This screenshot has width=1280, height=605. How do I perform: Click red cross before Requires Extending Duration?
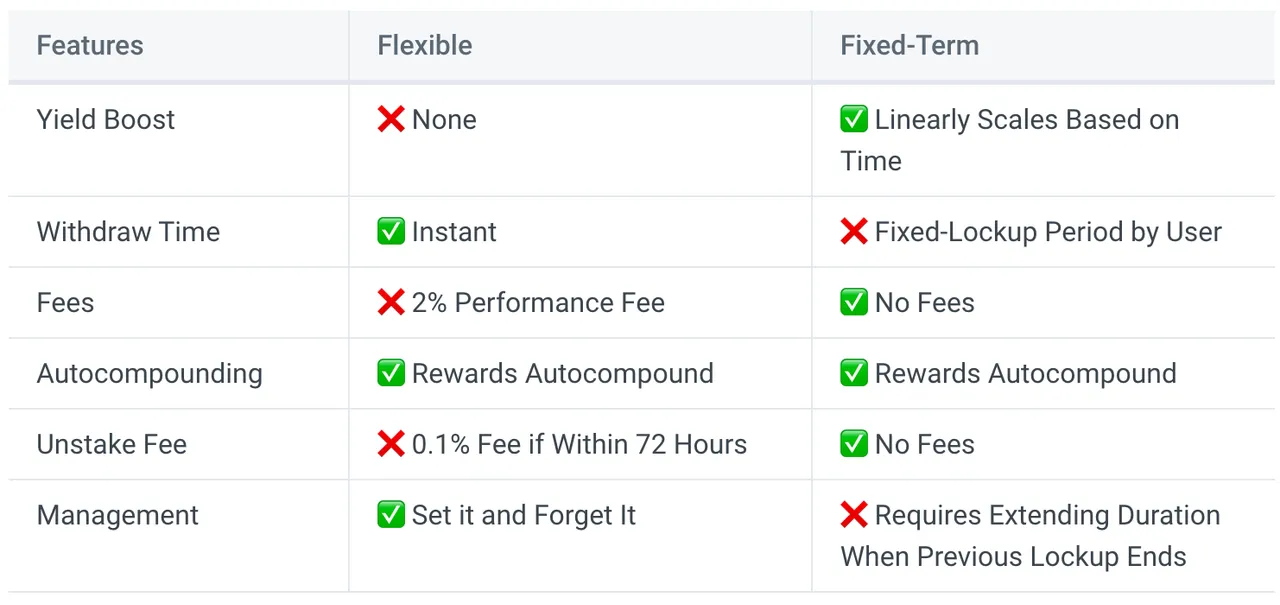(x=854, y=516)
